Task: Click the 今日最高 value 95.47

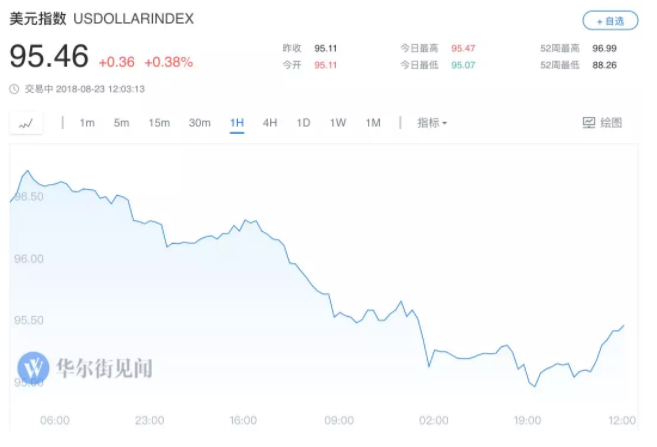Action: coord(463,48)
